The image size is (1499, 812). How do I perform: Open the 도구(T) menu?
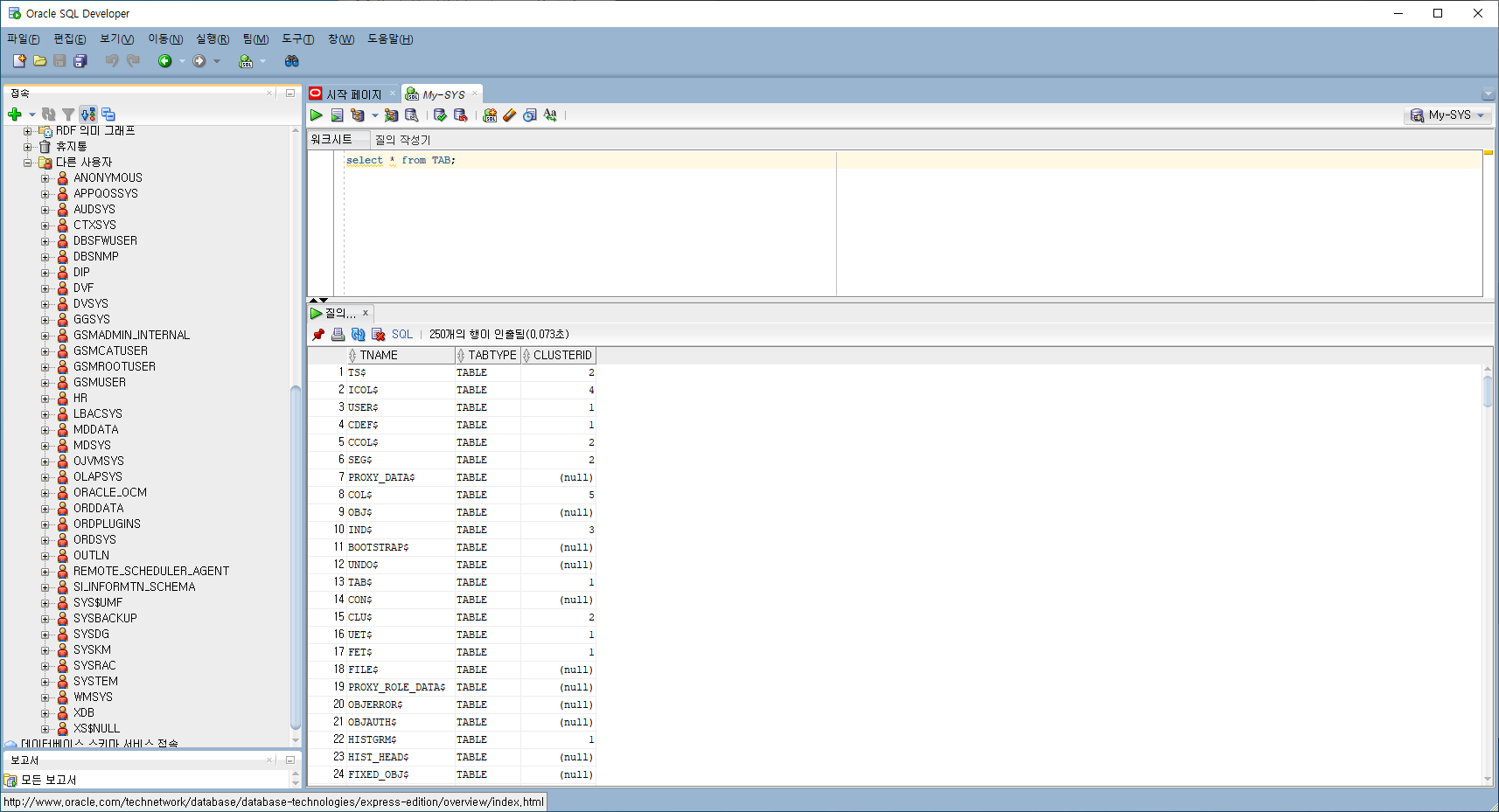click(298, 39)
